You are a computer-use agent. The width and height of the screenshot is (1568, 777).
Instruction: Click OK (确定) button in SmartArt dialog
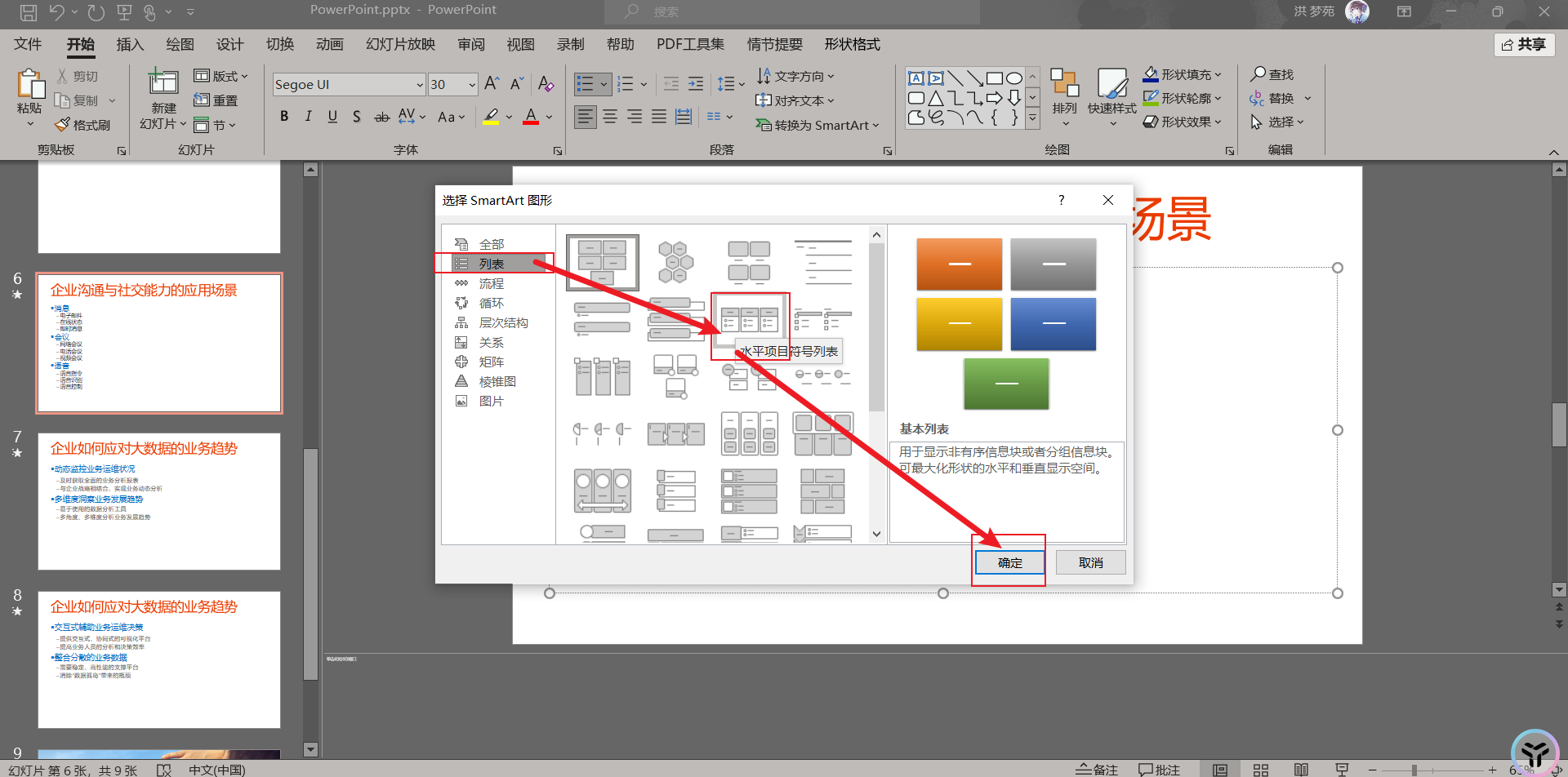[1009, 562]
